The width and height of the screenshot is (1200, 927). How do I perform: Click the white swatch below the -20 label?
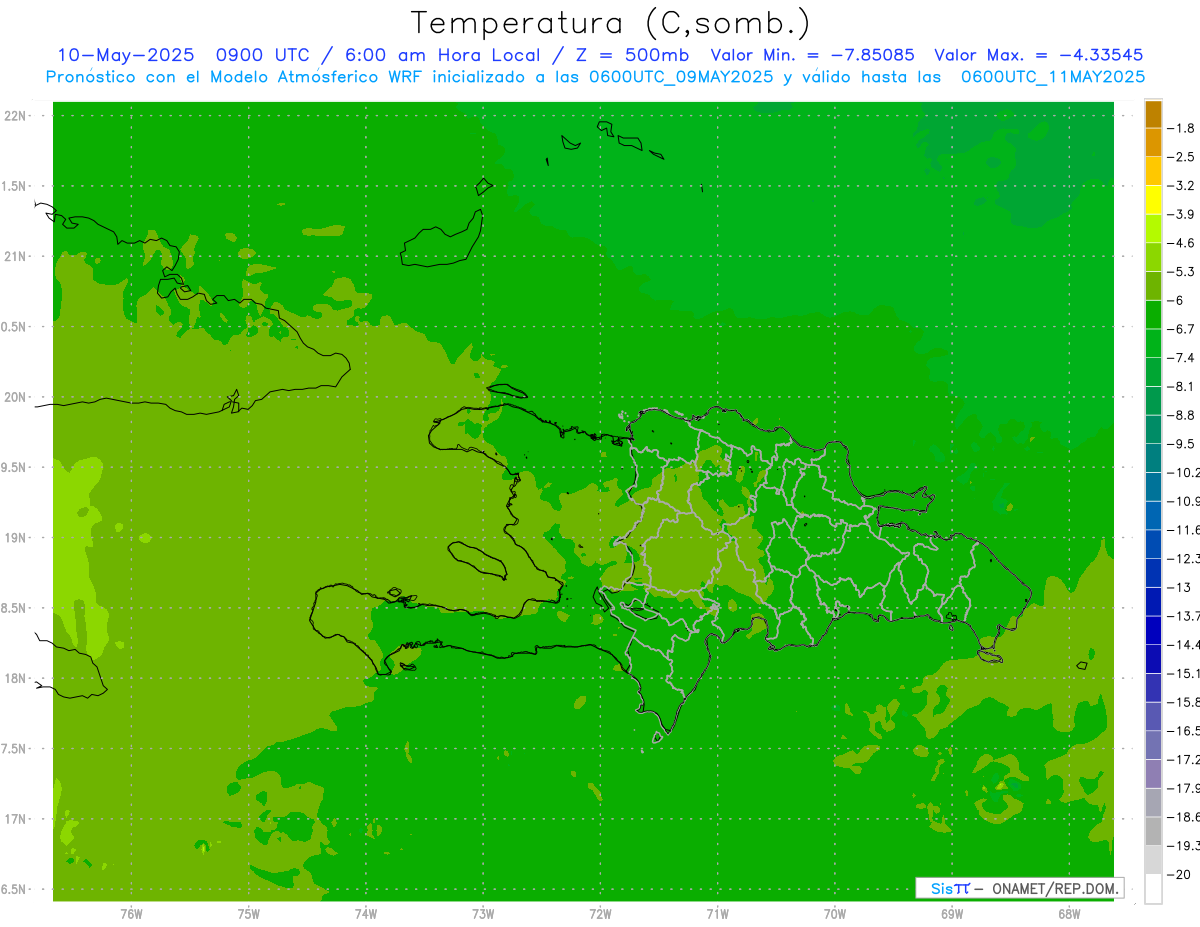click(1153, 888)
